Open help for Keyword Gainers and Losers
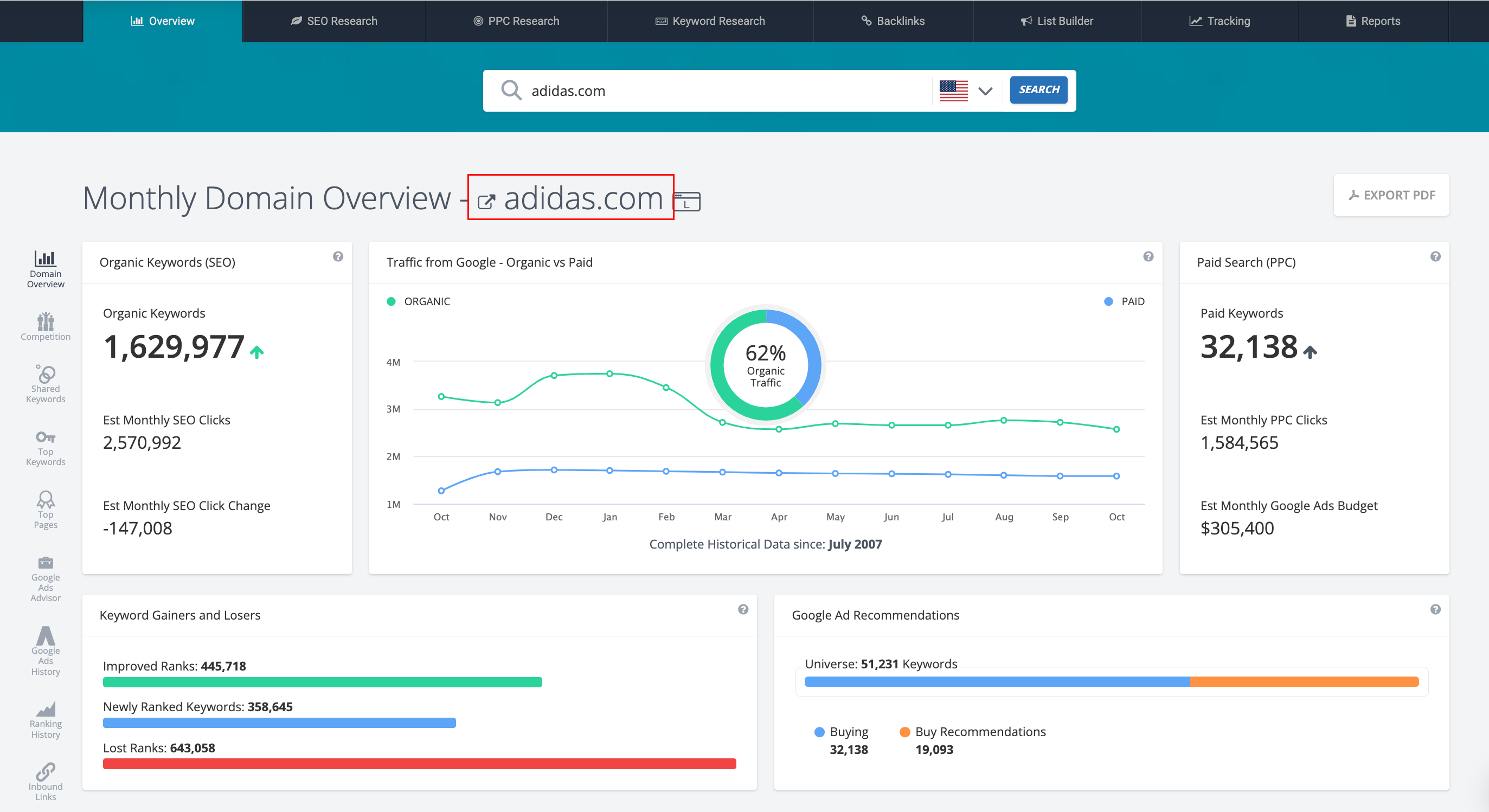 click(743, 609)
